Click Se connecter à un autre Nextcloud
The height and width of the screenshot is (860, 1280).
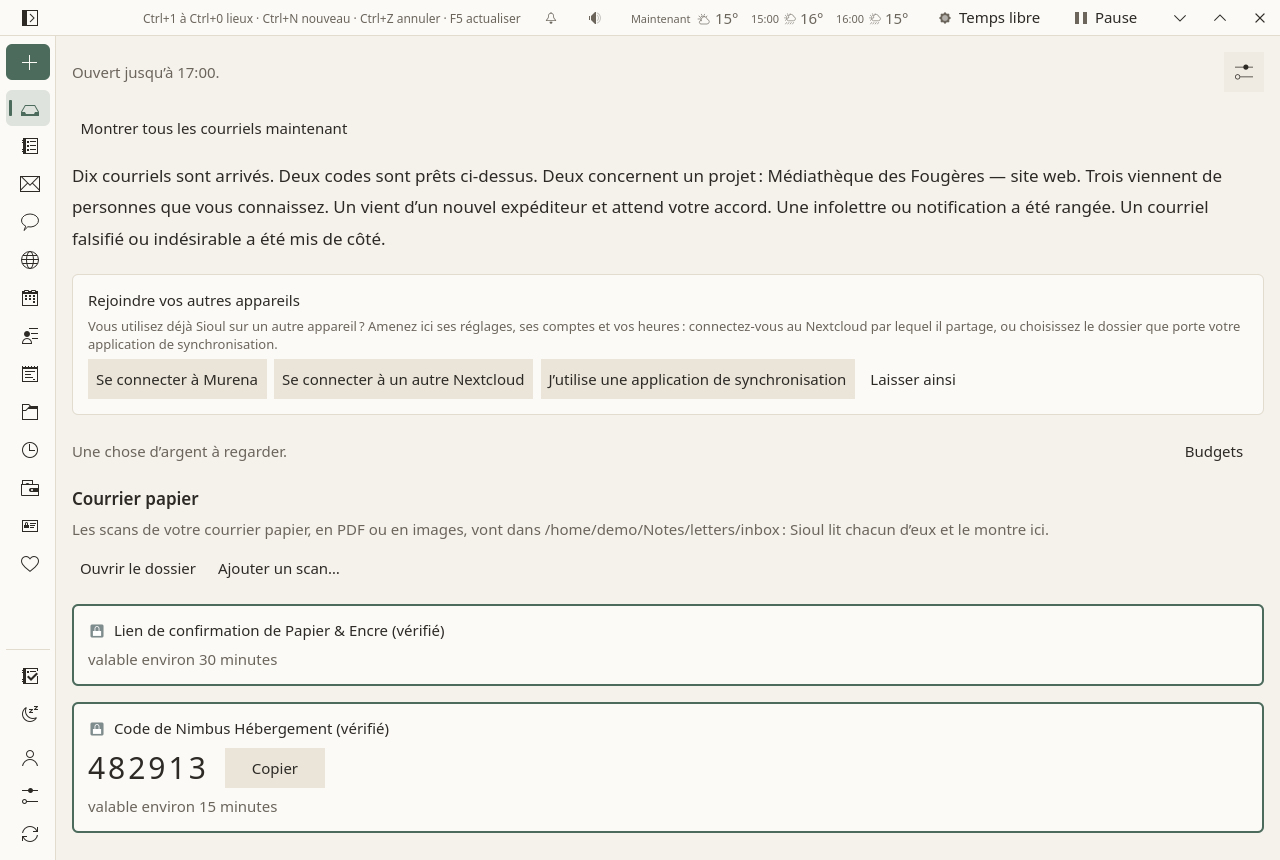[403, 379]
